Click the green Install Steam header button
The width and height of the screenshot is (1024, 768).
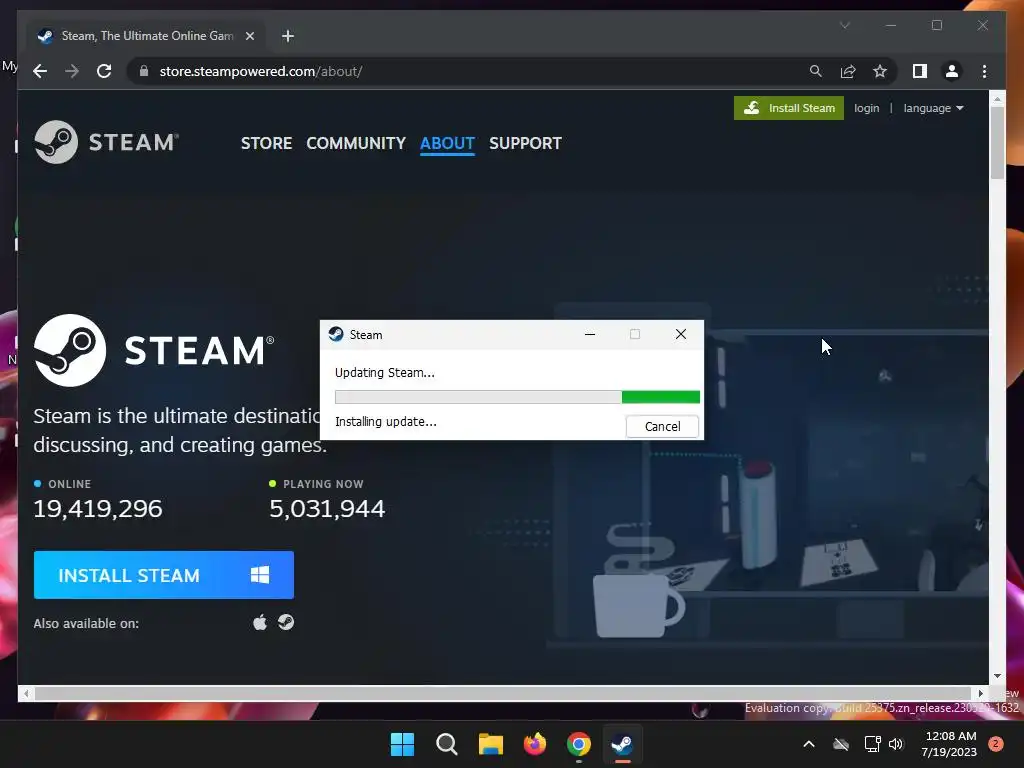point(789,108)
